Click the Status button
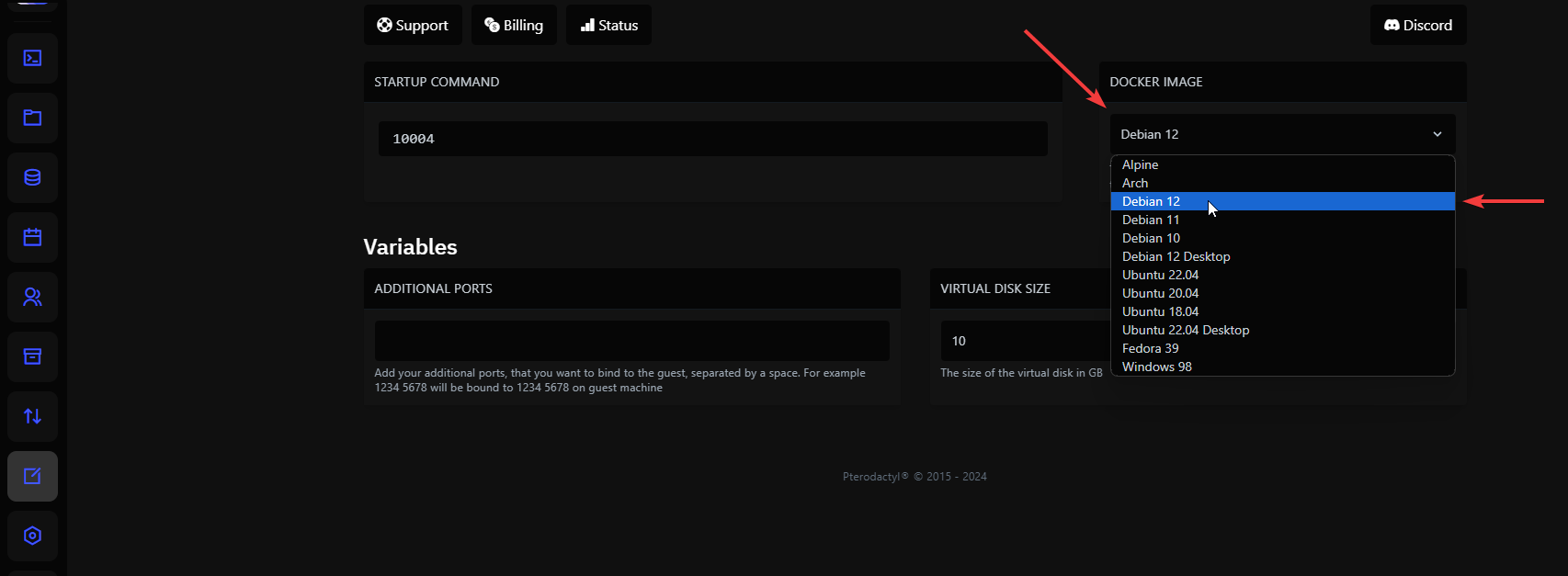Screen dimensions: 1568x576 (608, 25)
